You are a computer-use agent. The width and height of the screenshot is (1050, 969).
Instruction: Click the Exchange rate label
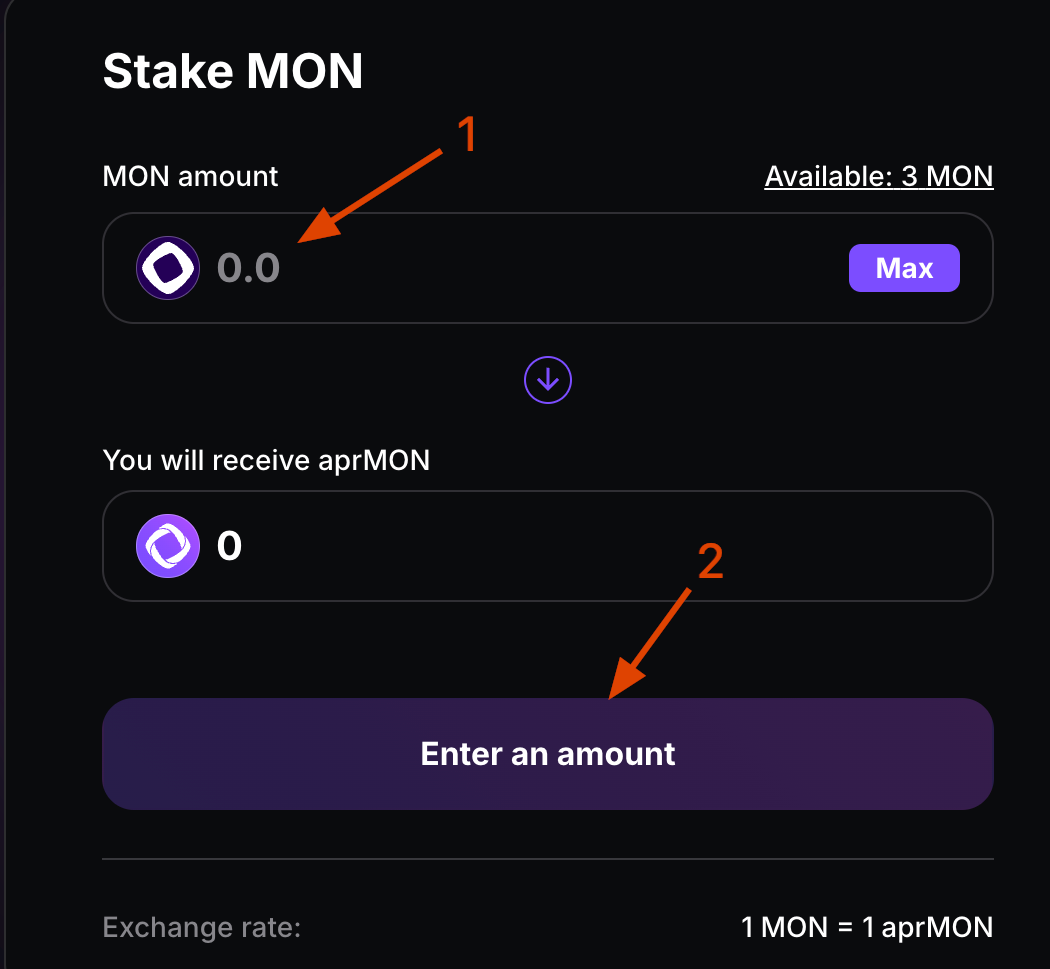[x=201, y=927]
